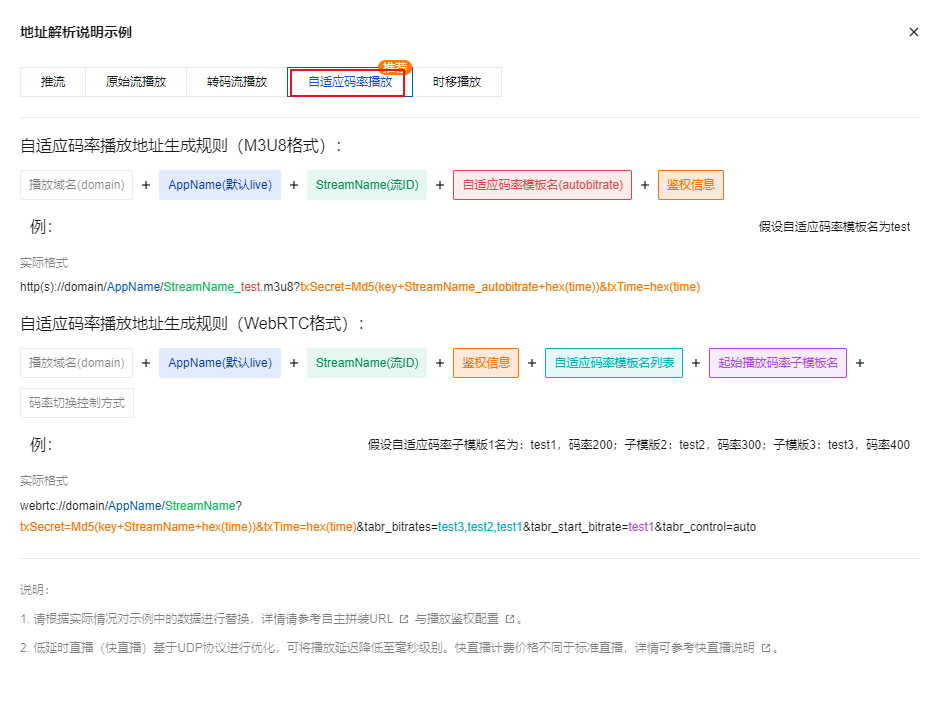Click StreamName(流ID) tag in the M3U8 rule
This screenshot has width=934, height=709.
coord(367,185)
